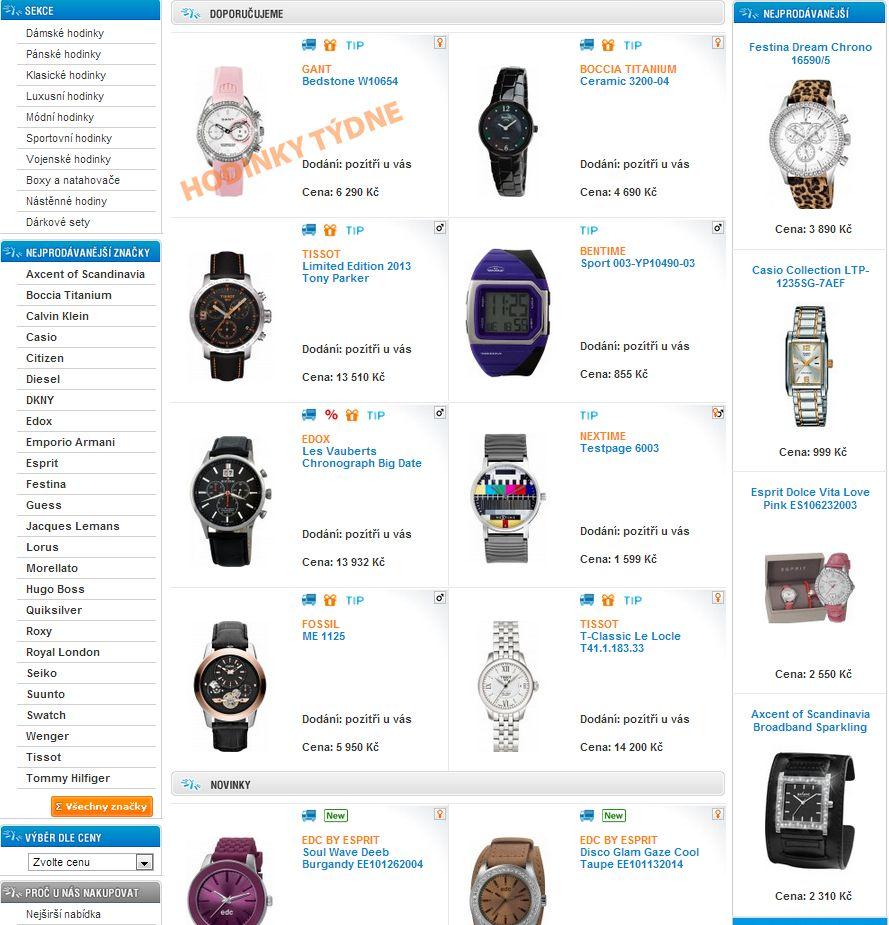Open Sportovní hodinky section
Viewport: 889px width, 925px height.
[x=69, y=138]
